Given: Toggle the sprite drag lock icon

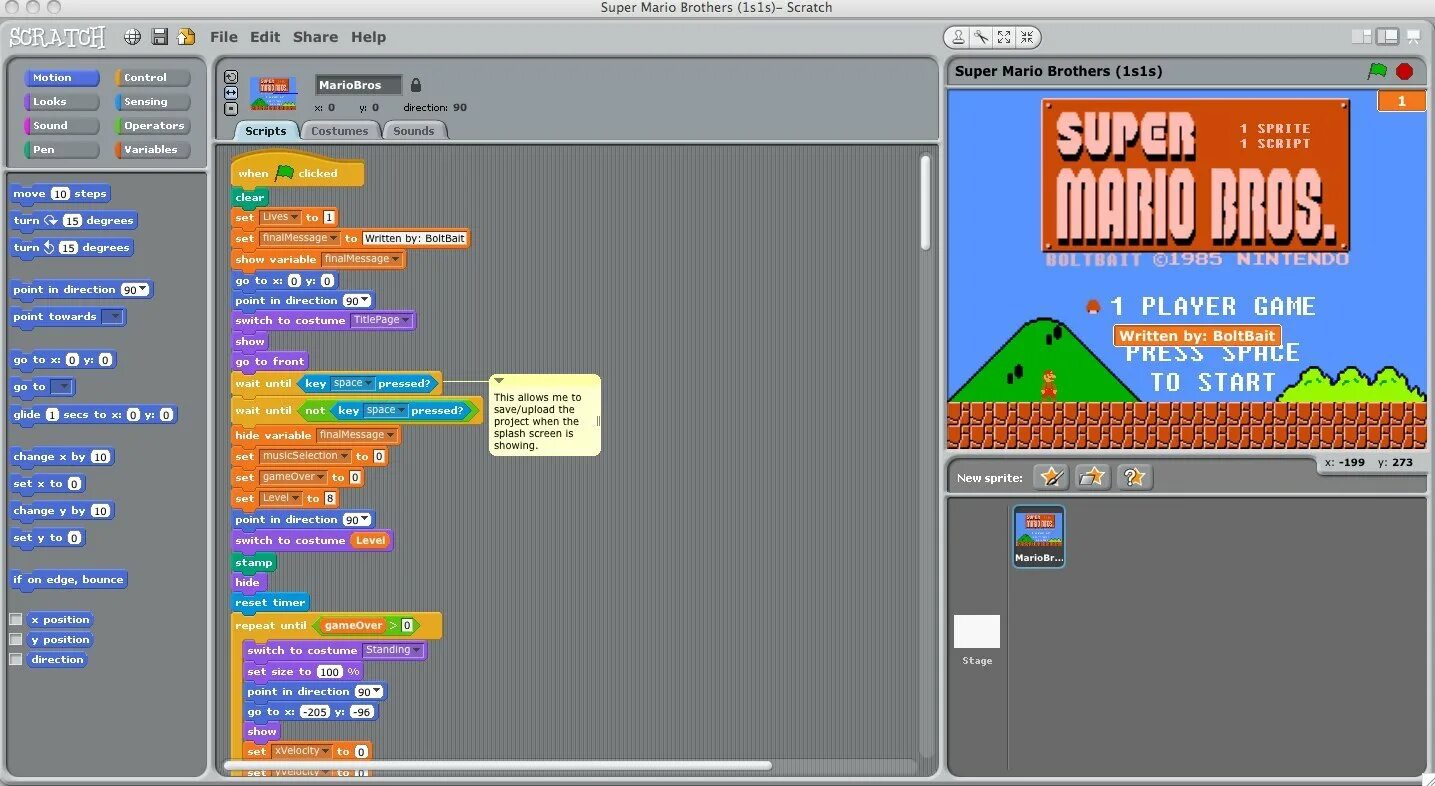Looking at the screenshot, I should pos(416,85).
